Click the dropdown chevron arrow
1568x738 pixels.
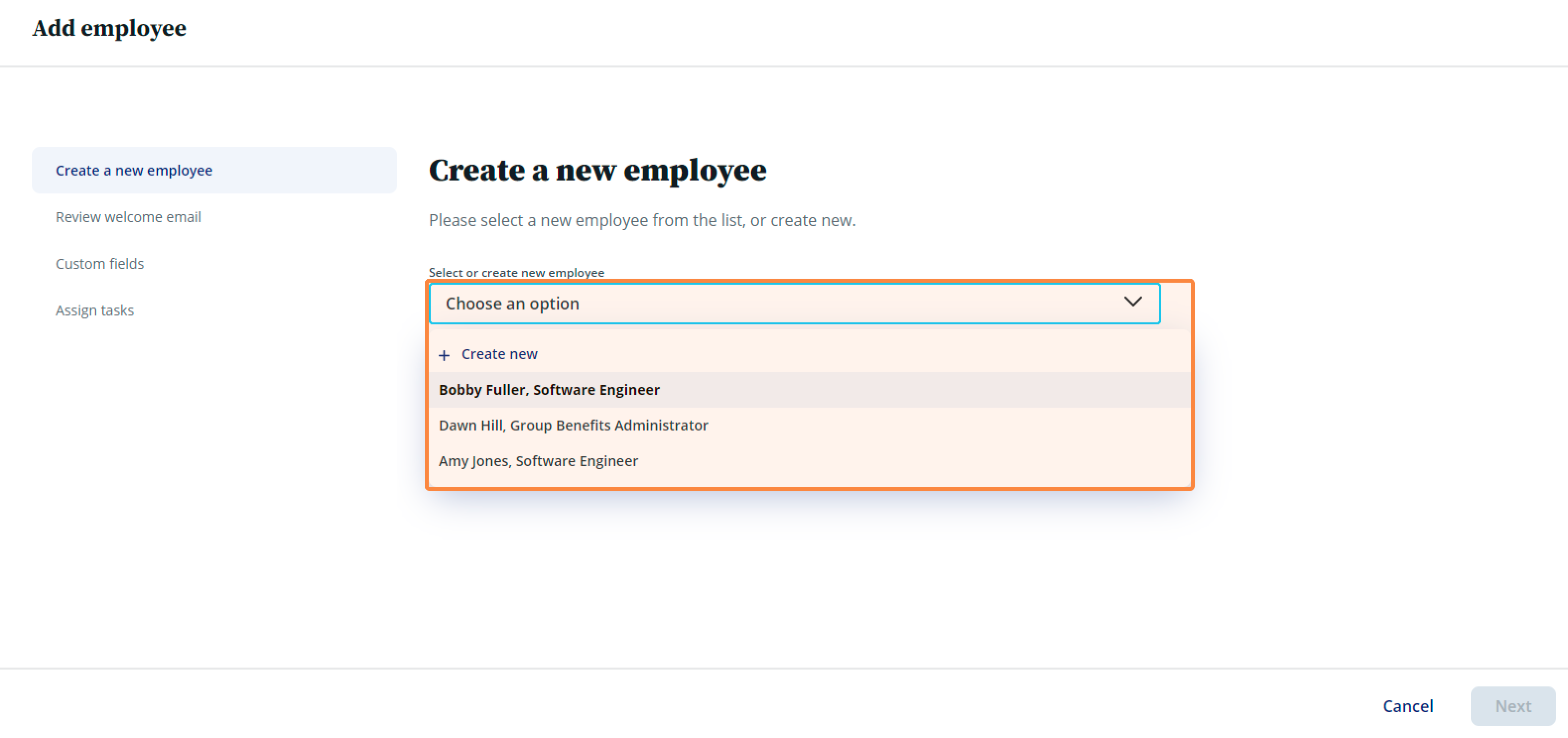(1132, 302)
